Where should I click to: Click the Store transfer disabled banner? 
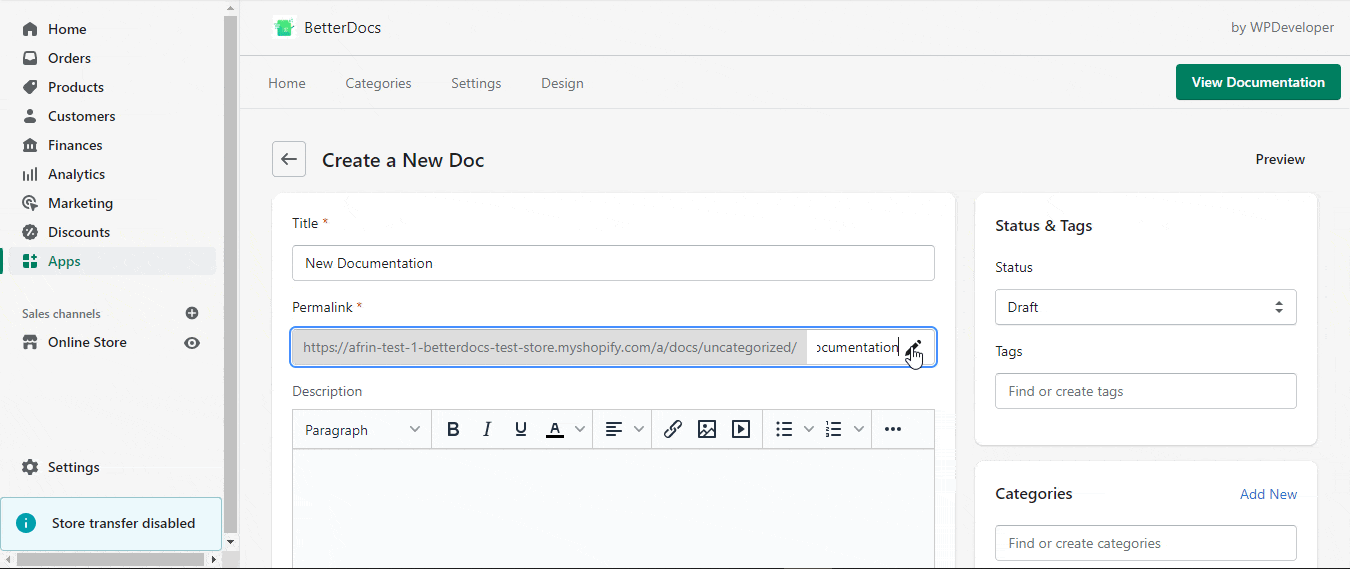(x=111, y=523)
